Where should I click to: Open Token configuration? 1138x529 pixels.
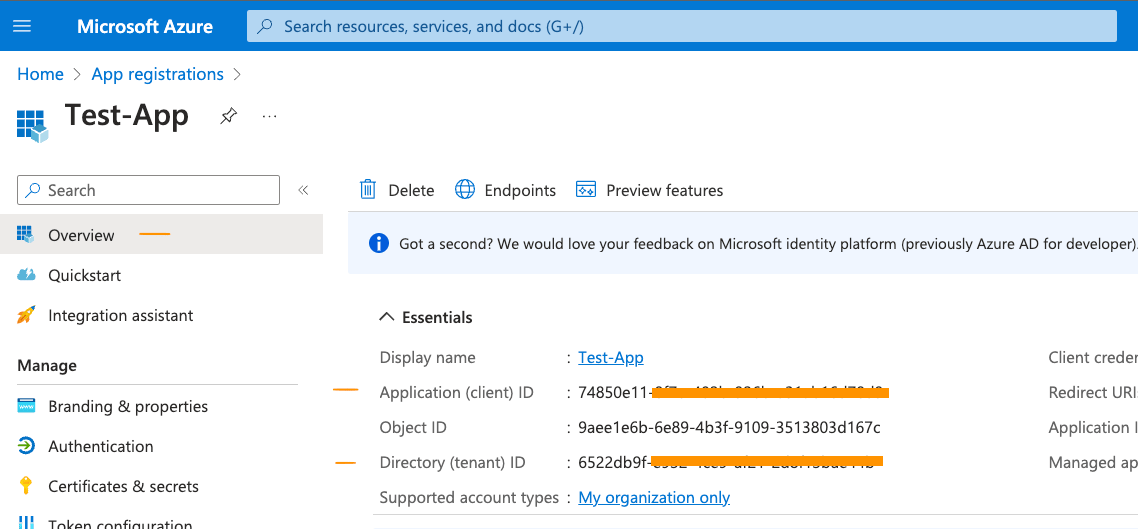(x=120, y=525)
